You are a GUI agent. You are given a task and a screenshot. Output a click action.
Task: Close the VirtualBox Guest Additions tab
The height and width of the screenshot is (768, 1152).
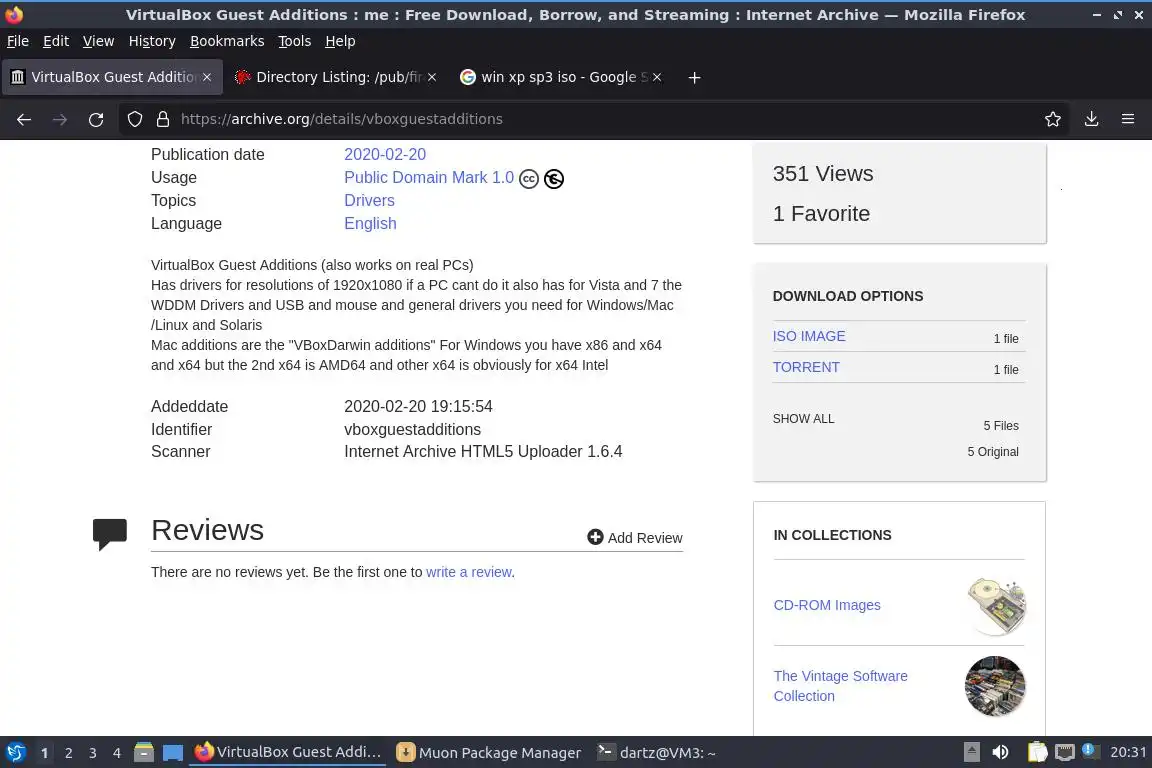tap(207, 77)
